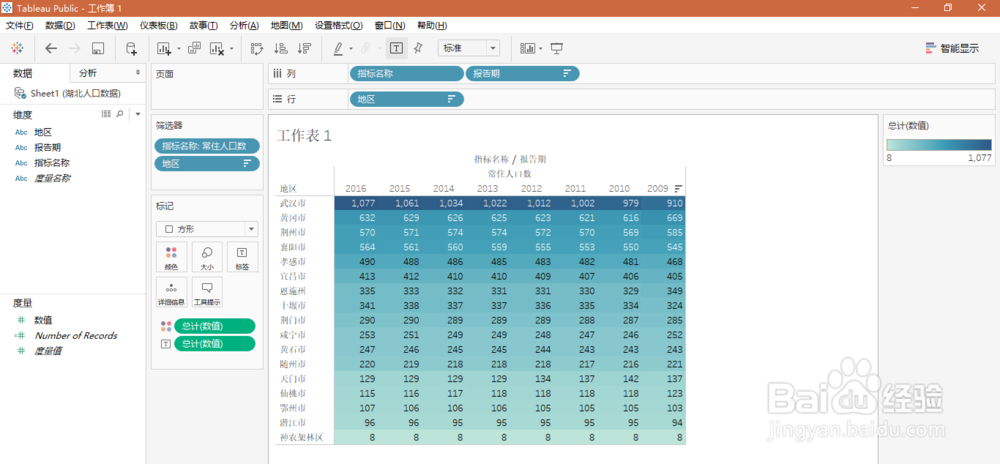Click the fix axes pin icon
This screenshot has height=464, width=1000.
coord(418,48)
